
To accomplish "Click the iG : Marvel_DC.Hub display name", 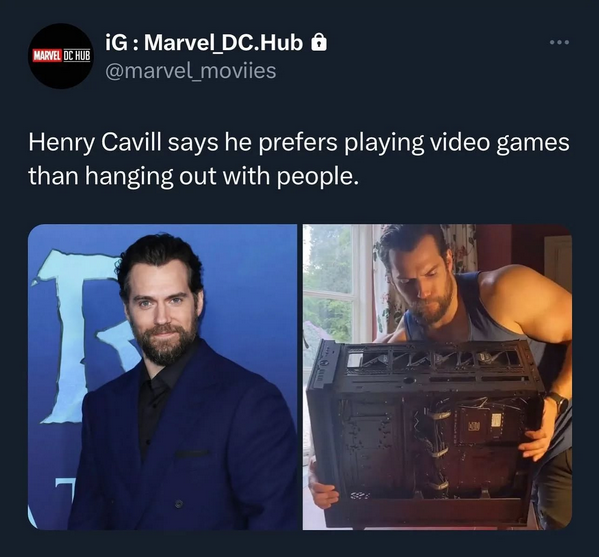I will [x=204, y=42].
